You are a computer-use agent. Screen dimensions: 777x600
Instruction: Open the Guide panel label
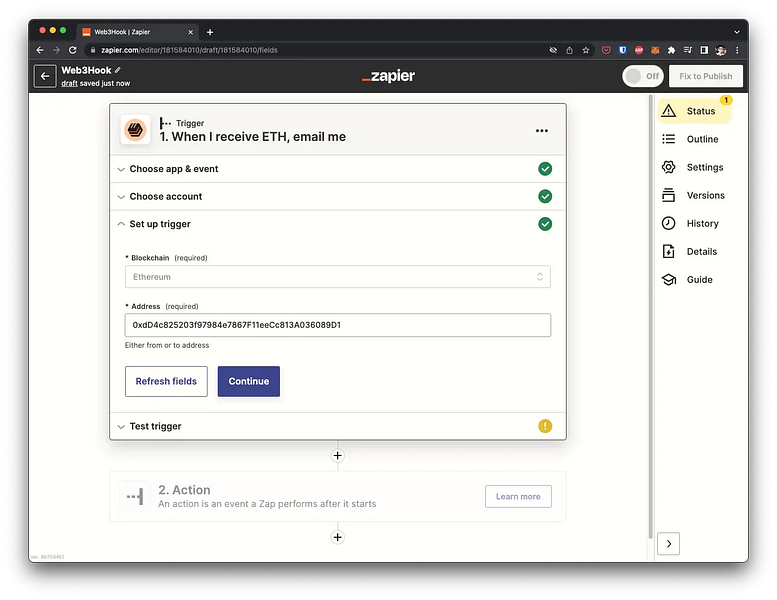[699, 279]
